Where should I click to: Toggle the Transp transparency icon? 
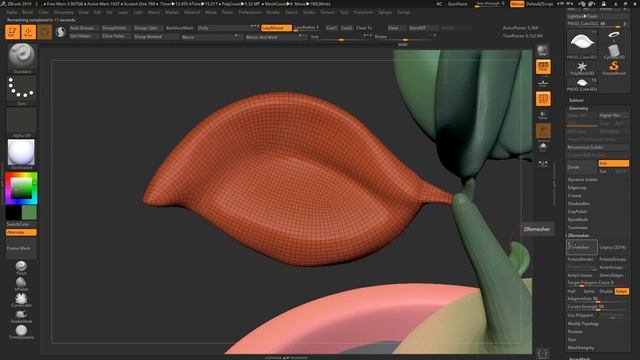tap(543, 116)
